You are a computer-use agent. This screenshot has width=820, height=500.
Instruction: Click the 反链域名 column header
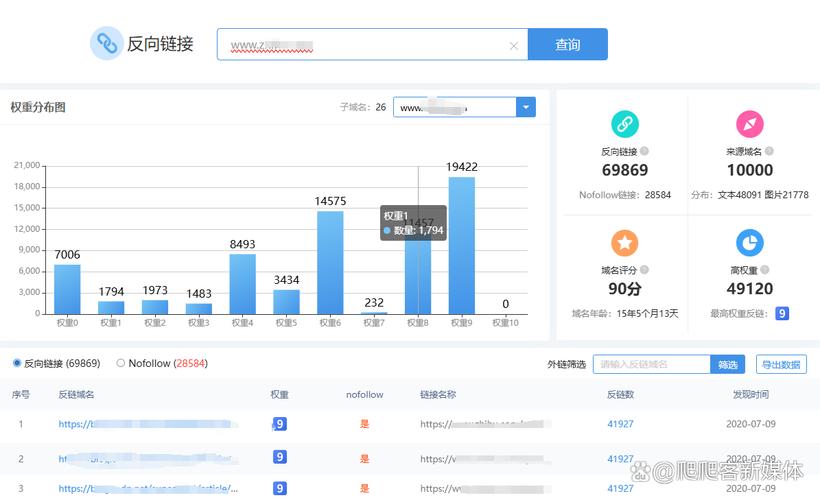pos(76,394)
